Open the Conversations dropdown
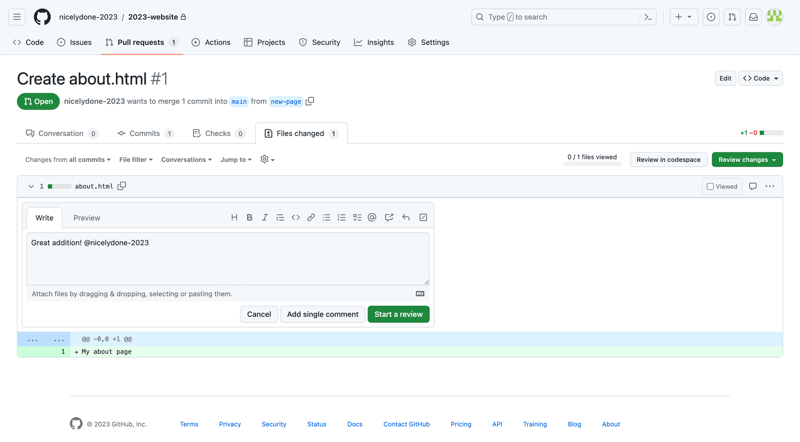This screenshot has width=800, height=442. click(x=186, y=160)
